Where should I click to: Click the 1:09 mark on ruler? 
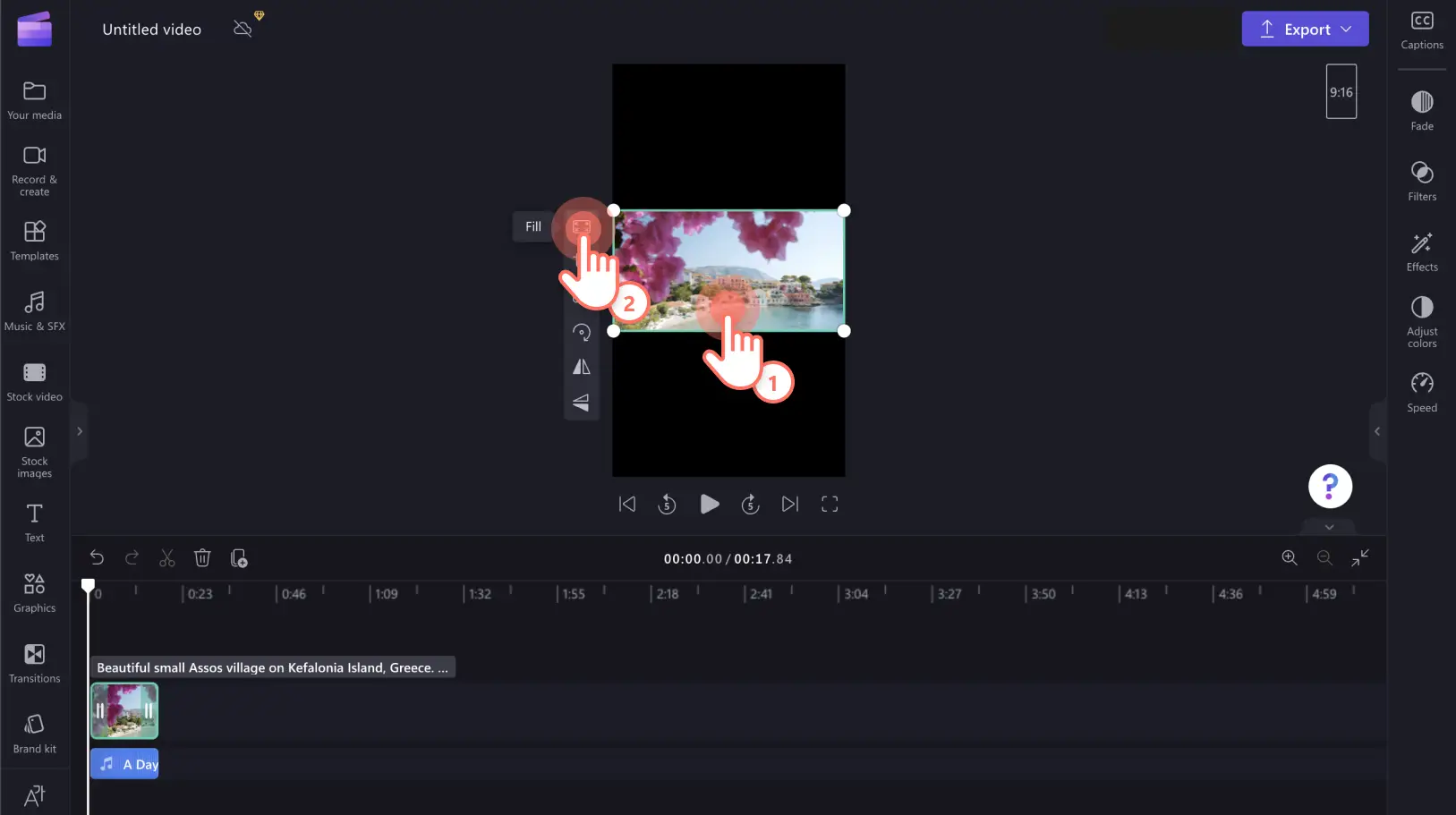tap(386, 594)
